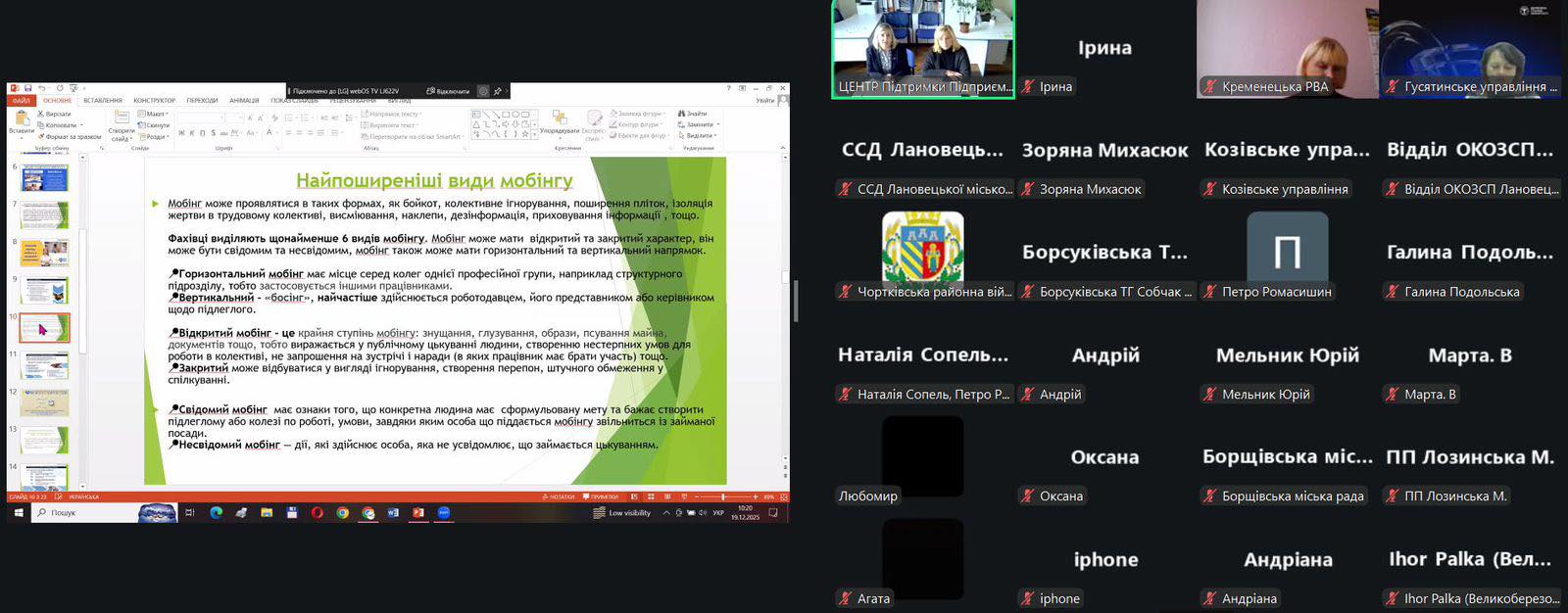The image size is (1568, 613).
Task: Click the Відключити (Disconnect) button
Action: (x=448, y=91)
